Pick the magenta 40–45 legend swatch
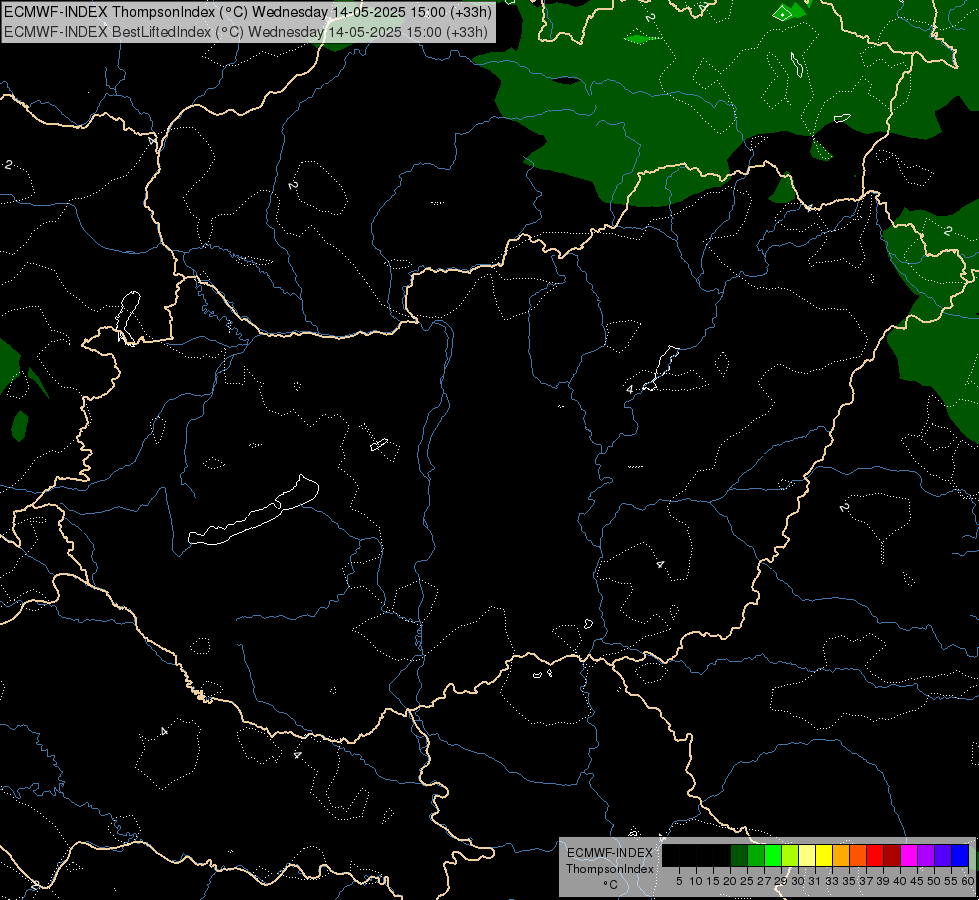979x900 pixels. [909, 855]
